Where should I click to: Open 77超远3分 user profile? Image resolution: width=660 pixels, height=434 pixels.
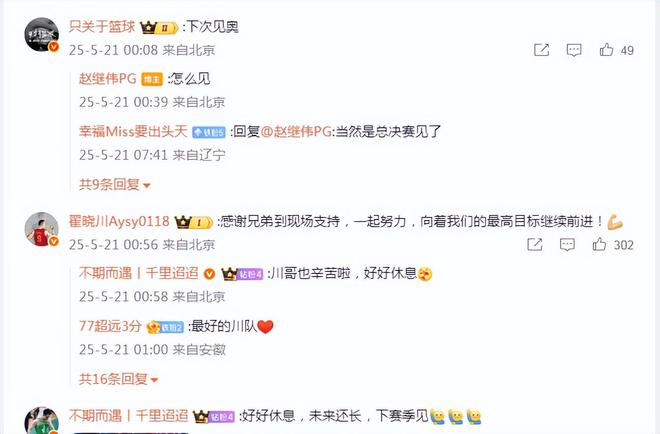[110, 326]
